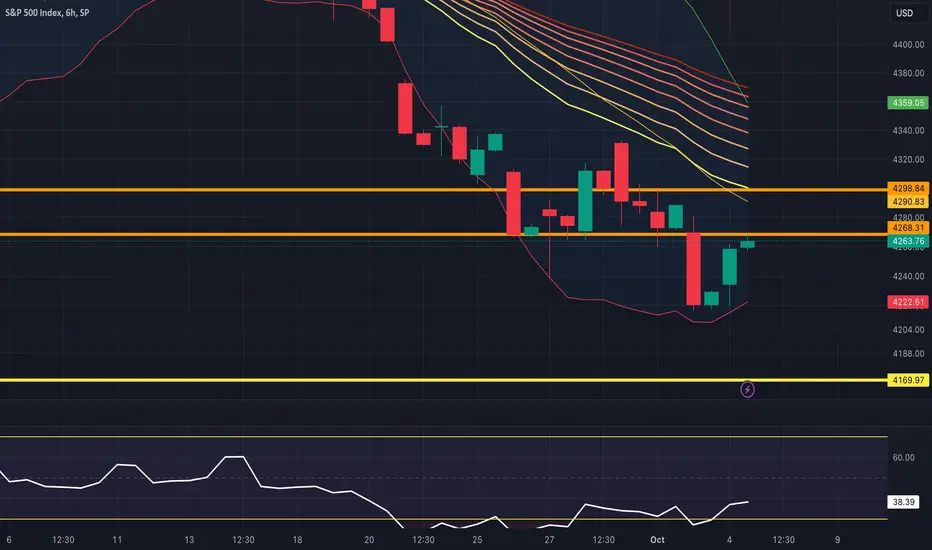Screen dimensions: 932x550
Task: Click the 20 date label on time axis
Action: point(369,540)
